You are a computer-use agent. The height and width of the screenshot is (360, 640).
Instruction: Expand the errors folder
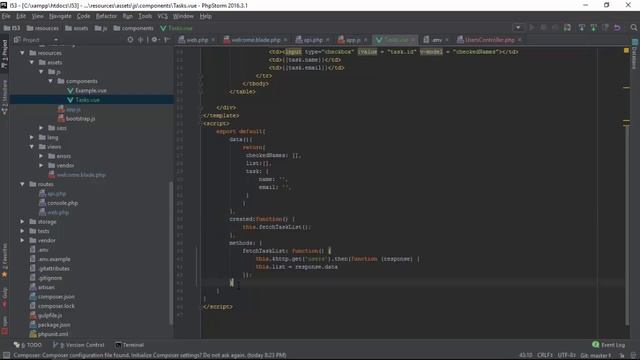41,156
